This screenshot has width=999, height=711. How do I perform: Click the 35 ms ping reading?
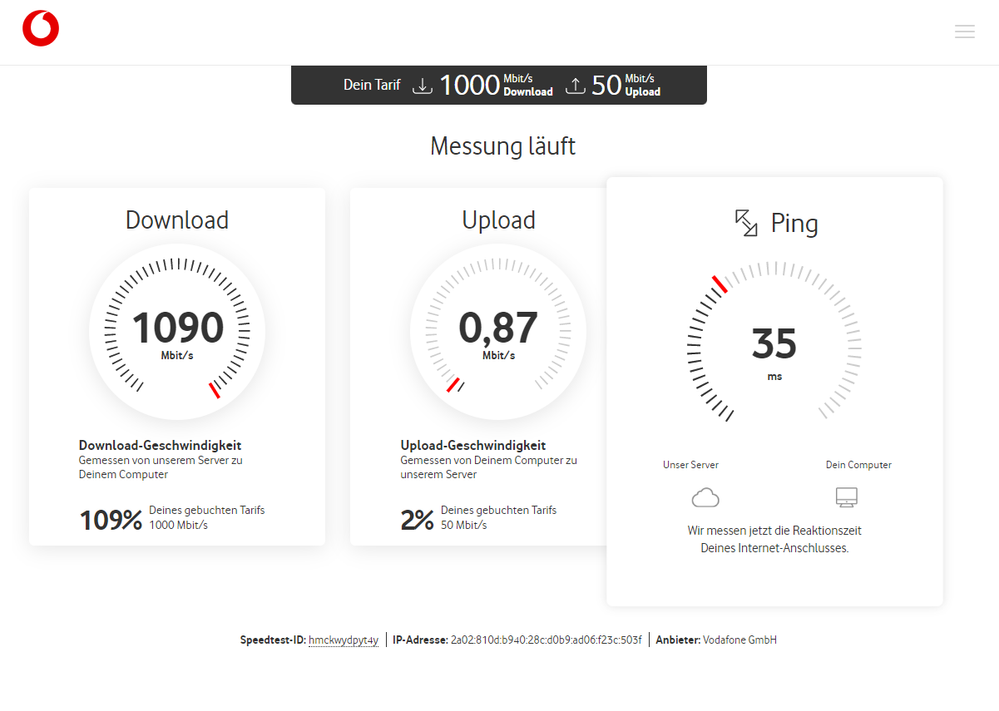pyautogui.click(x=772, y=348)
